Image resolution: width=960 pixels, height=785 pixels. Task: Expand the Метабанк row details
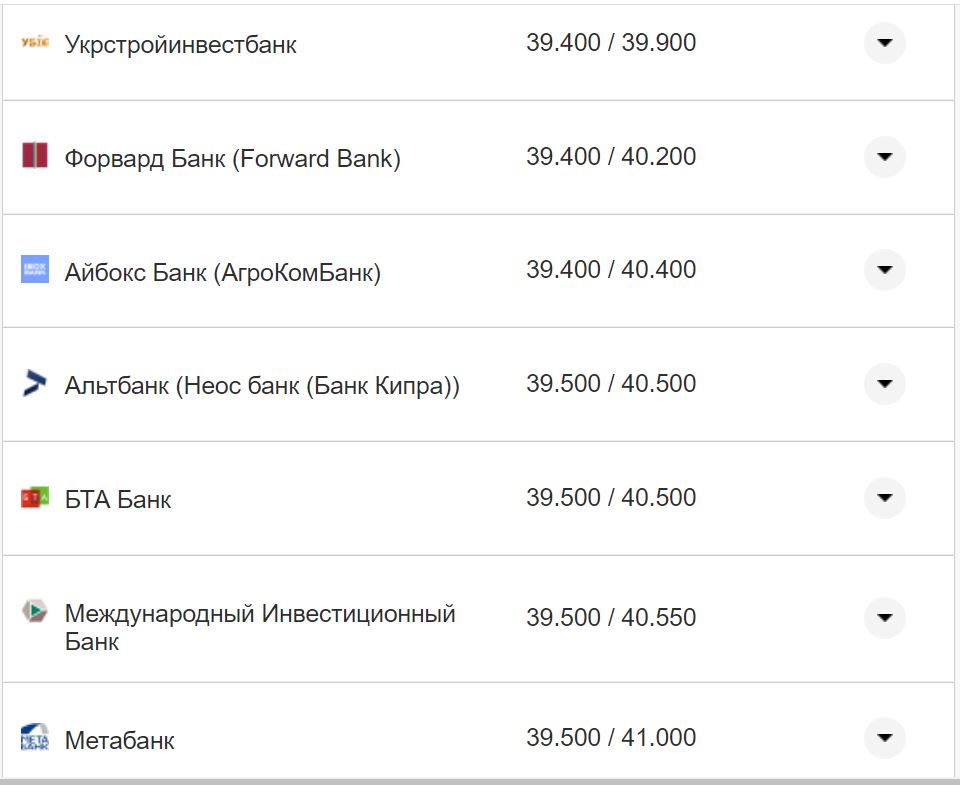[884, 740]
